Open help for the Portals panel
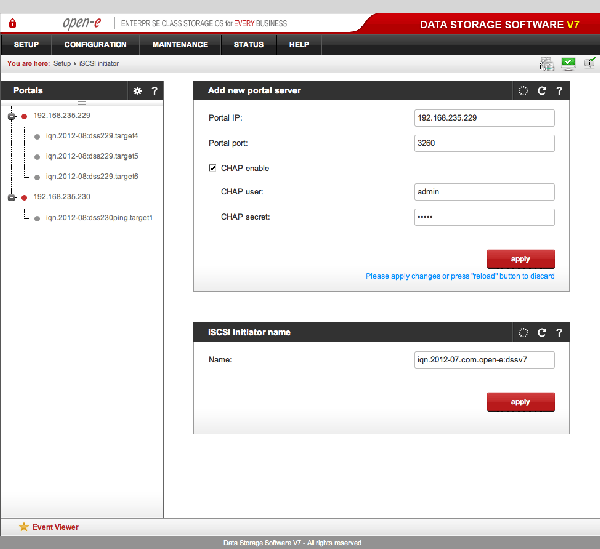 (x=154, y=91)
